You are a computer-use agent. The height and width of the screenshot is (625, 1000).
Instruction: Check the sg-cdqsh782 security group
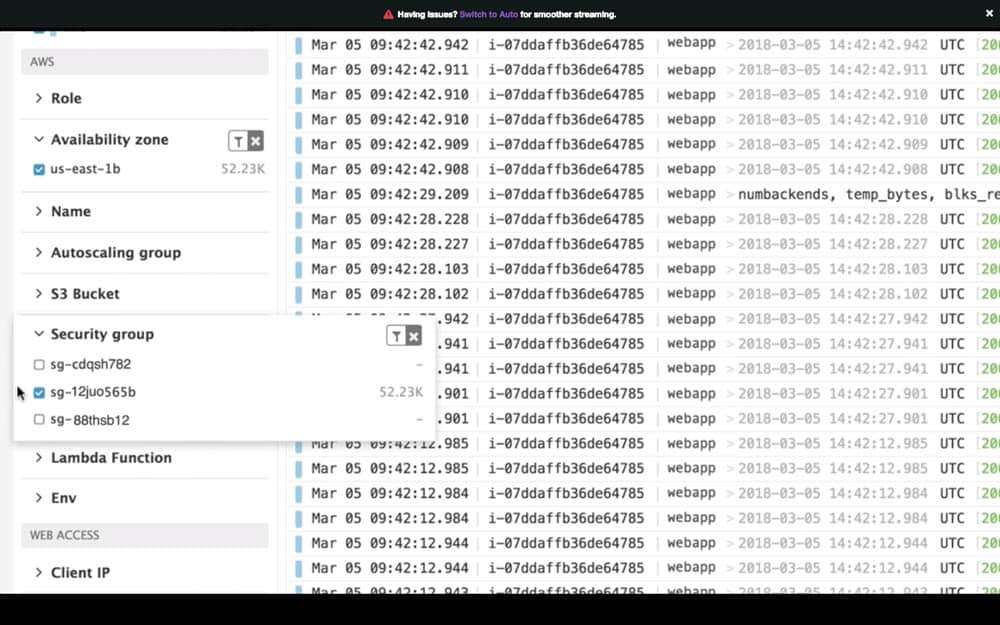click(39, 365)
